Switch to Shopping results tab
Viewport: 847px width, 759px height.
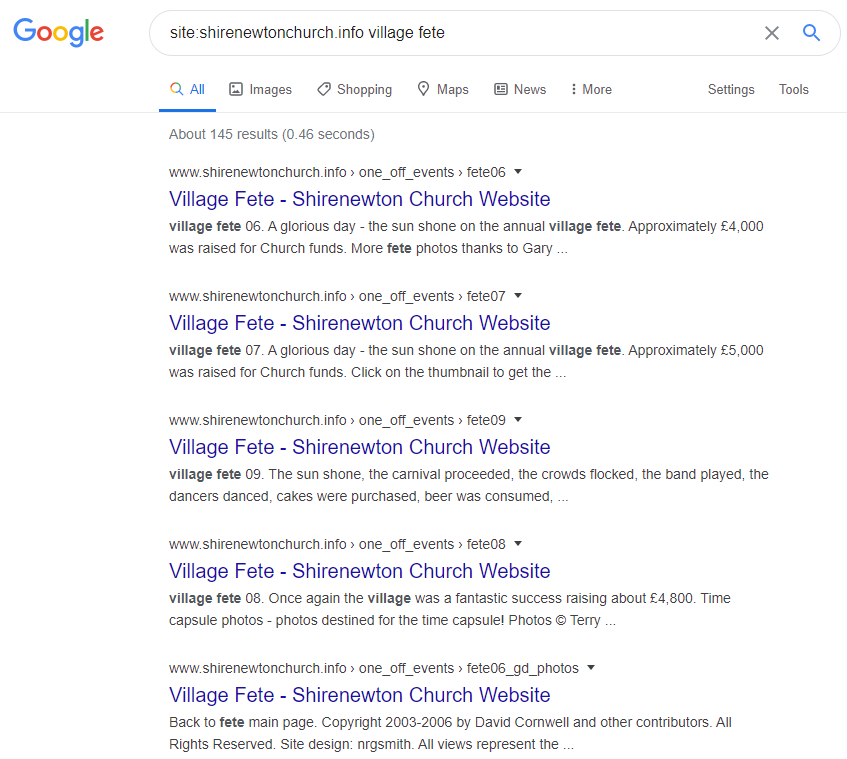point(354,90)
